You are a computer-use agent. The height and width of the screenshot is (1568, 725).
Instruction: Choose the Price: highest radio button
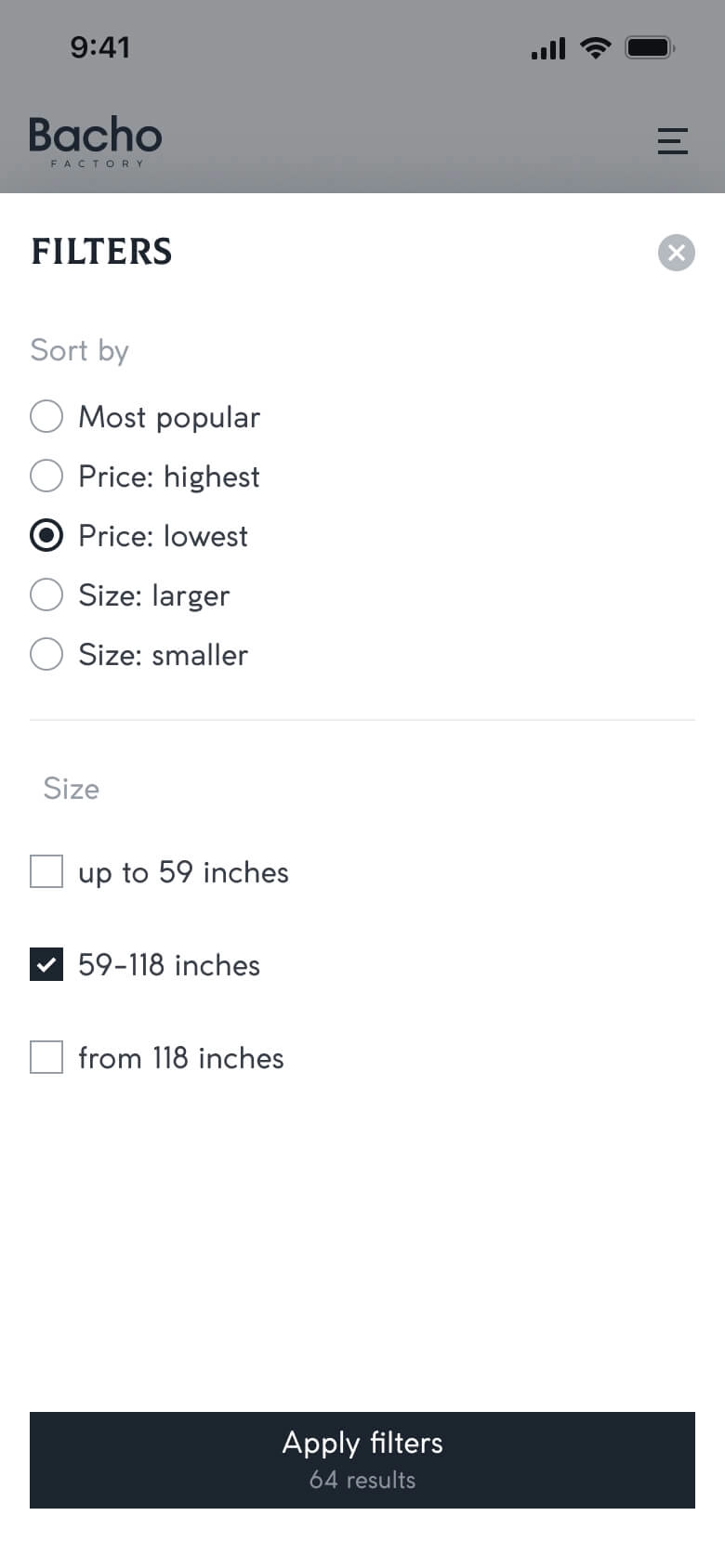[x=46, y=476]
